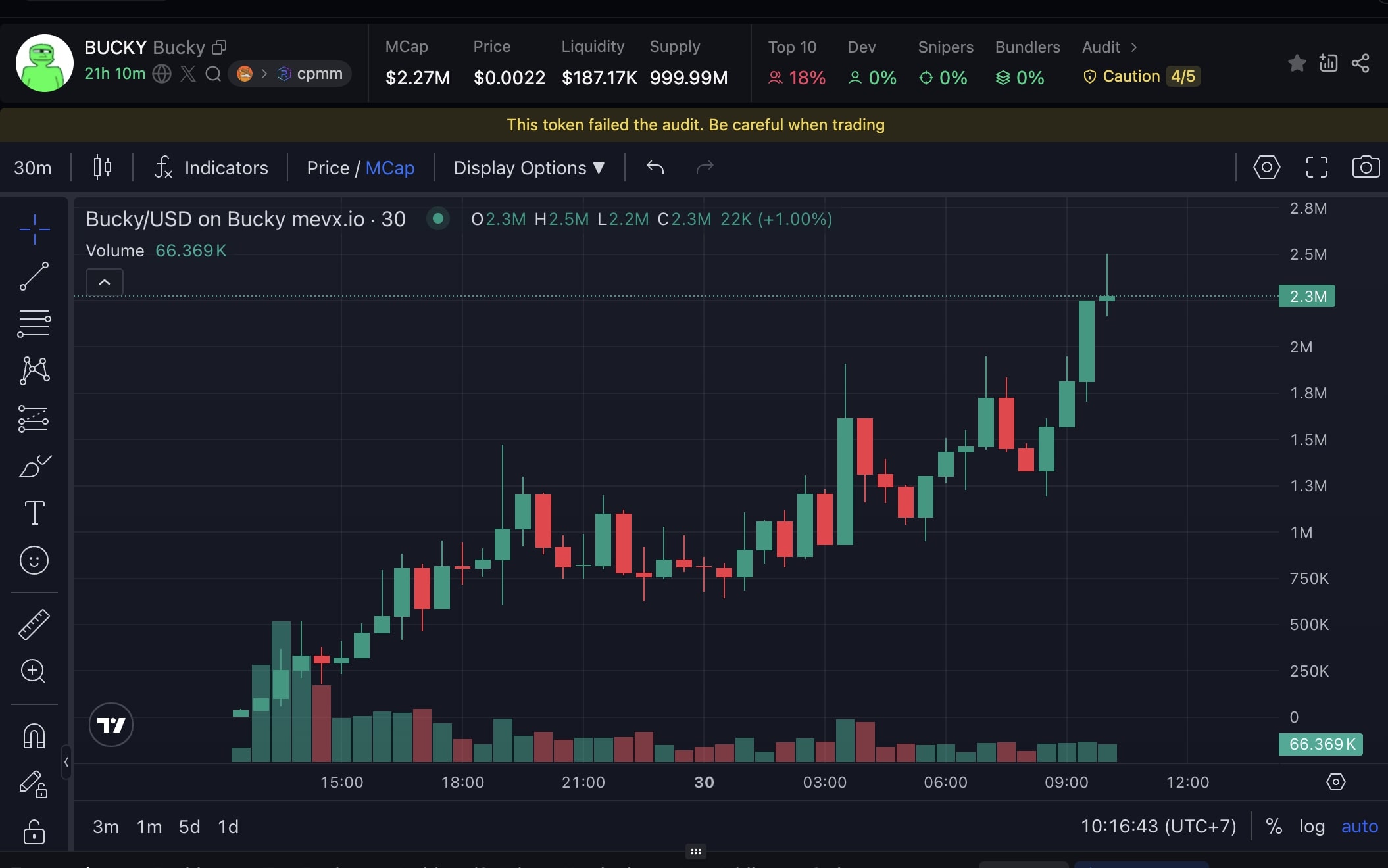Click the Liquidity $187.17K value
The width and height of the screenshot is (1388, 868).
coord(599,78)
